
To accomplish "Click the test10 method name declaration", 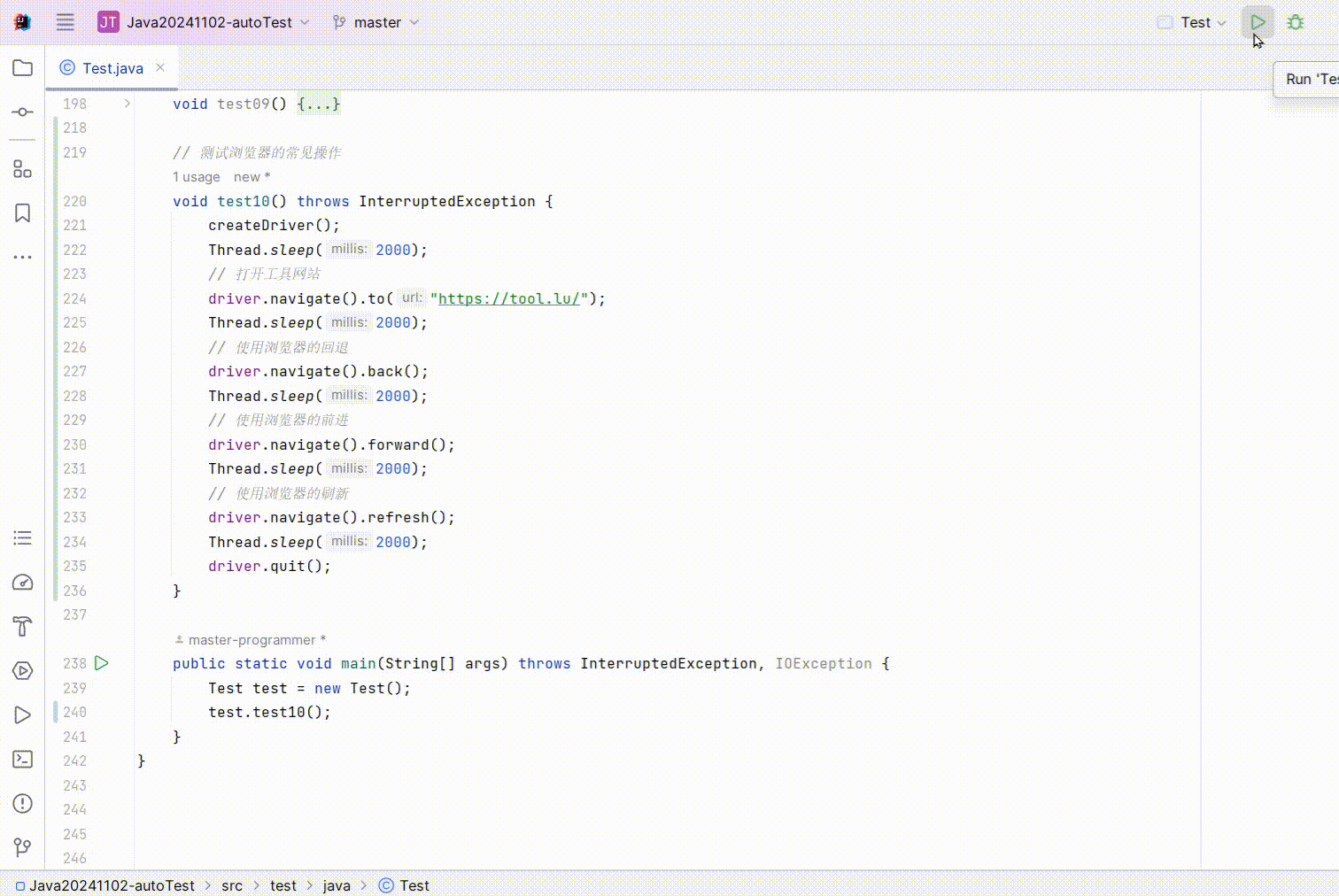I will (x=244, y=201).
